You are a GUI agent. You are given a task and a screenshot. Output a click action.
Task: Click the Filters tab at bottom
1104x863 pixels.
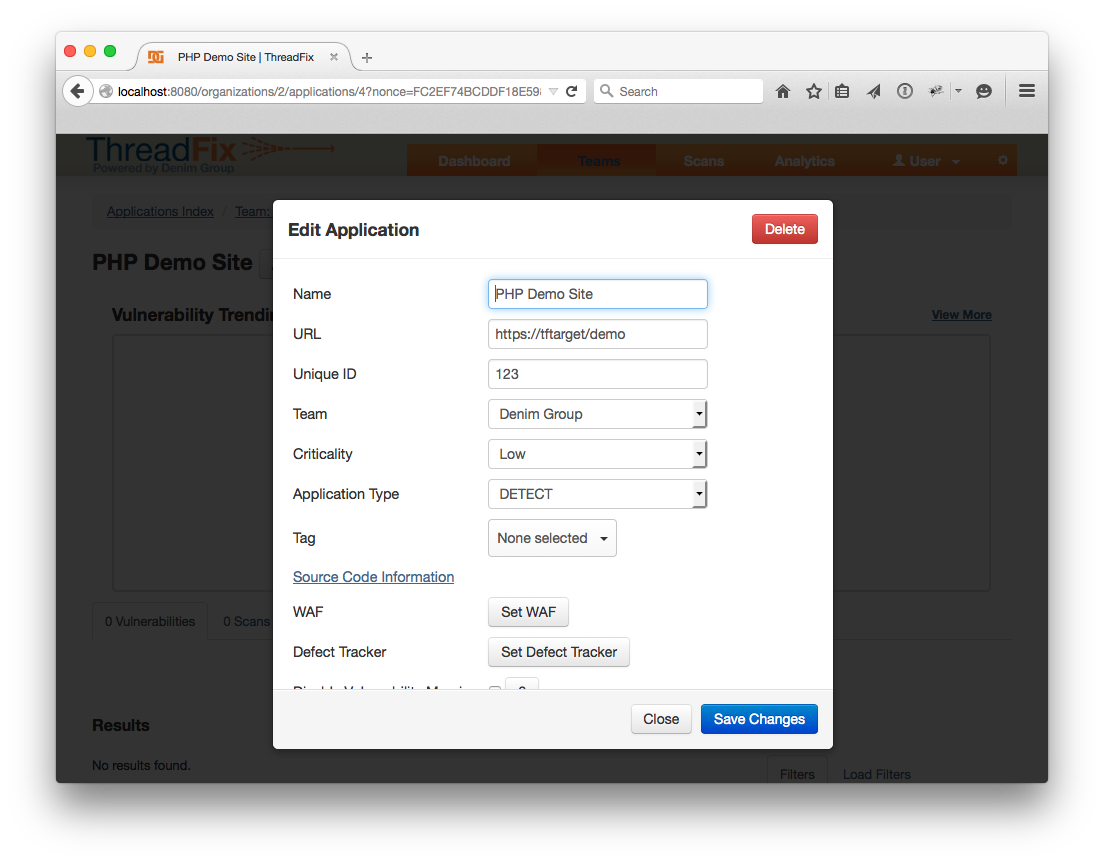[797, 774]
